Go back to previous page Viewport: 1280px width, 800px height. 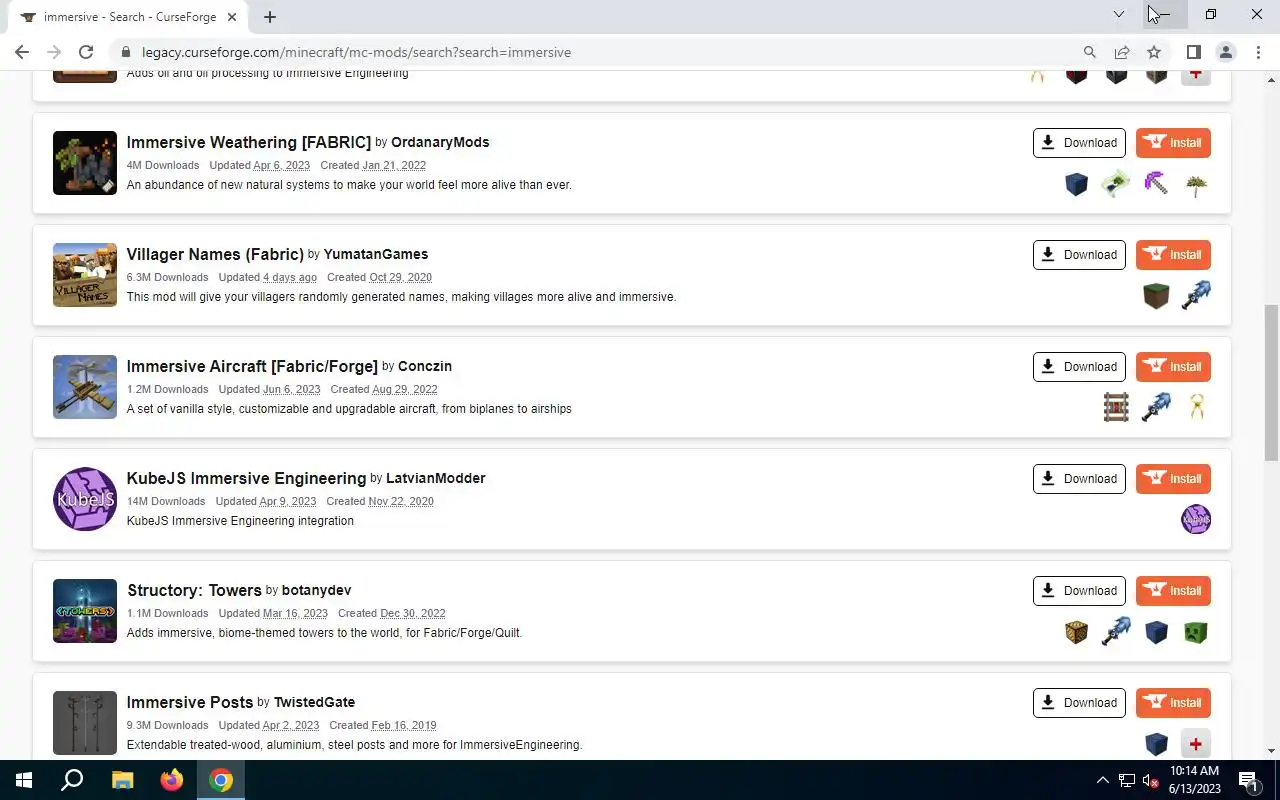click(22, 52)
